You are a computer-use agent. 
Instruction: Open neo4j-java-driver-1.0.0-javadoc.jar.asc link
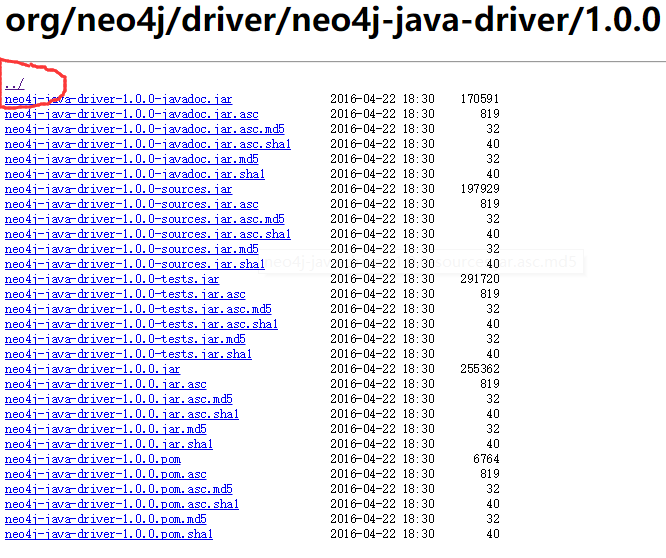coord(132,114)
